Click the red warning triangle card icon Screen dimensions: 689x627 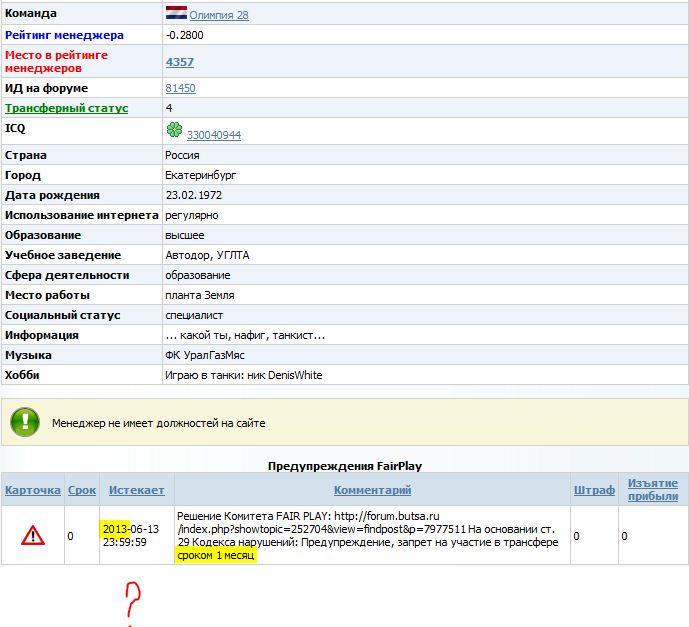[x=33, y=535]
